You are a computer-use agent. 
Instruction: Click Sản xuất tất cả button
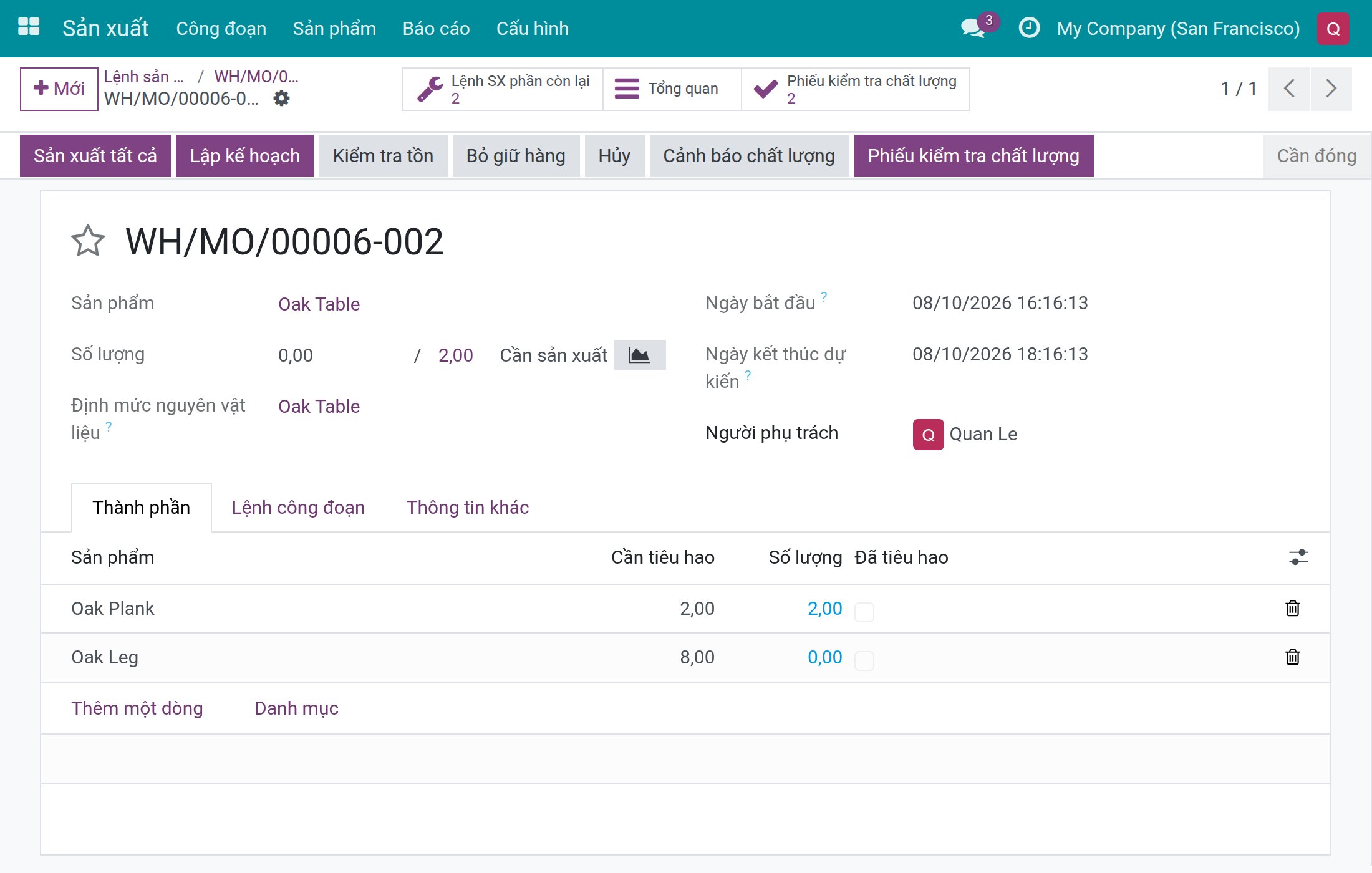tap(95, 156)
